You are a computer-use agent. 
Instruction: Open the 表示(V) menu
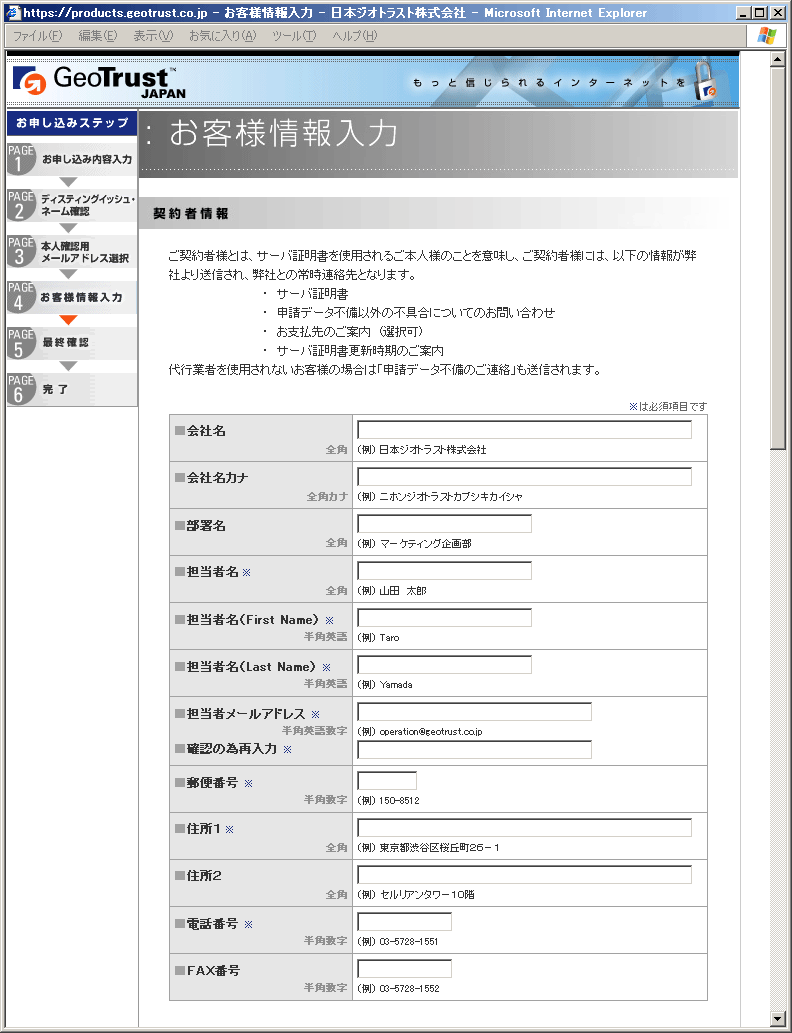click(x=153, y=36)
